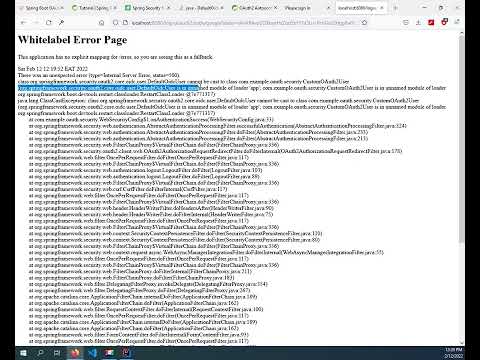This screenshot has width=480, height=360.
Task: Click the 'WebSecurityConfig$1.onAuthenticationSuccess' stack line
Action: coord(151,119)
